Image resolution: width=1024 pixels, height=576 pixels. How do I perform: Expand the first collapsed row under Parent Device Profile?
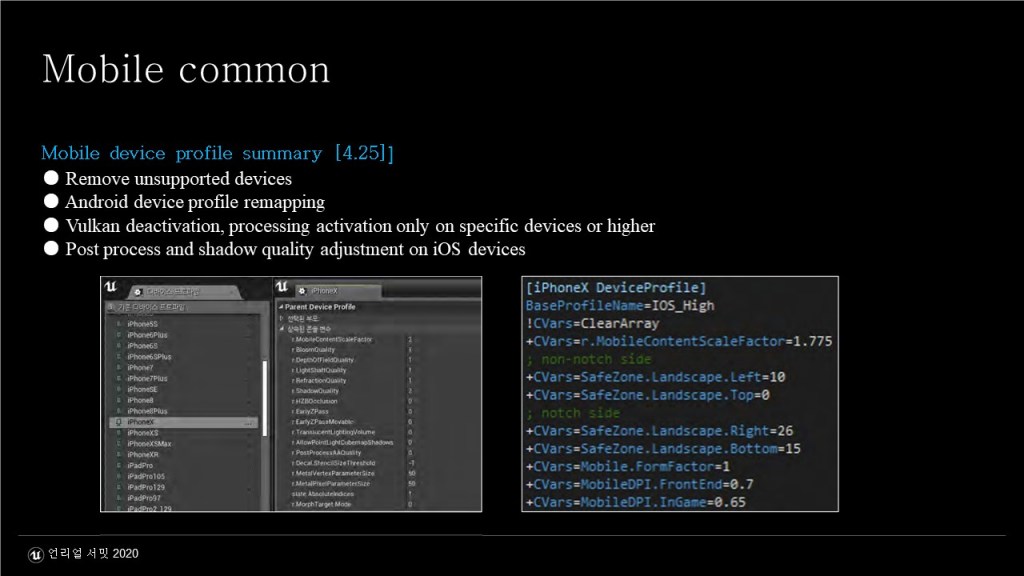(x=280, y=318)
